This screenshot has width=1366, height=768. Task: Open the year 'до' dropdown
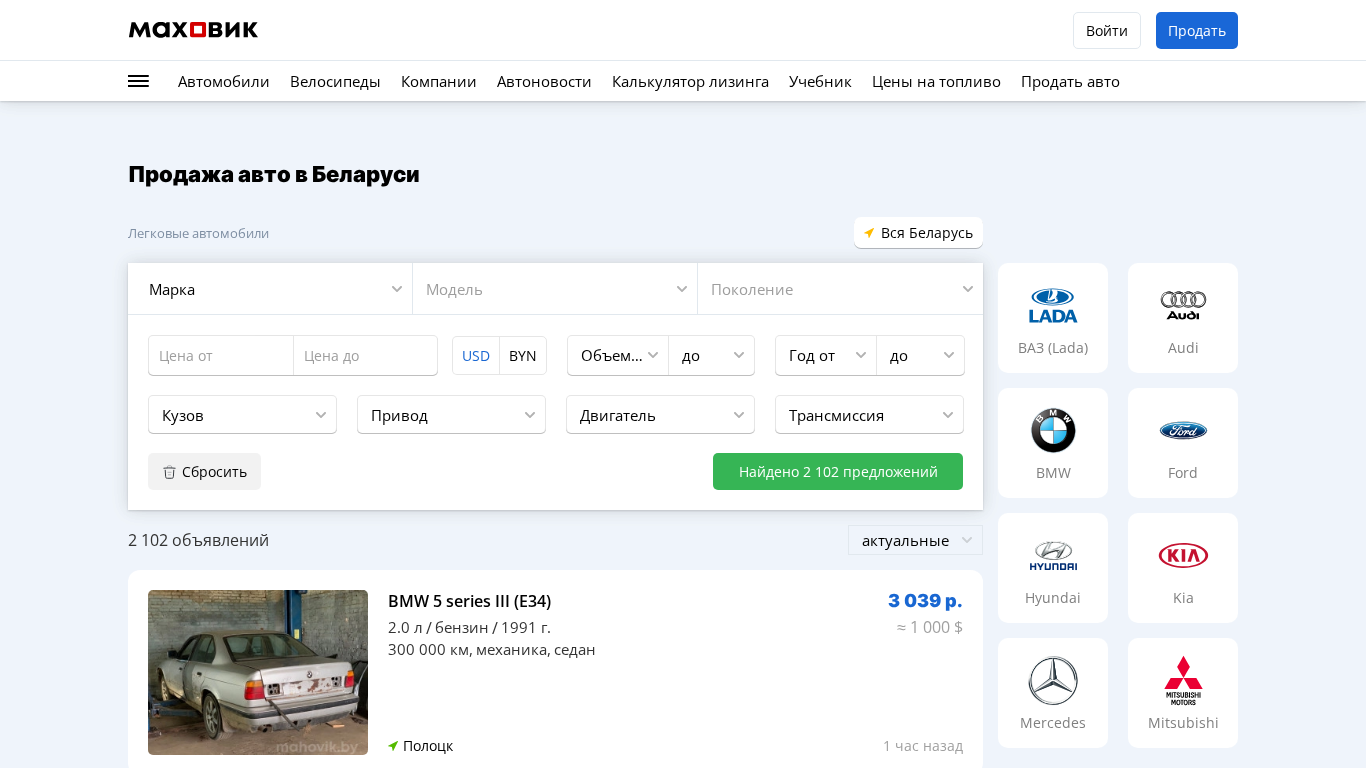(x=921, y=356)
